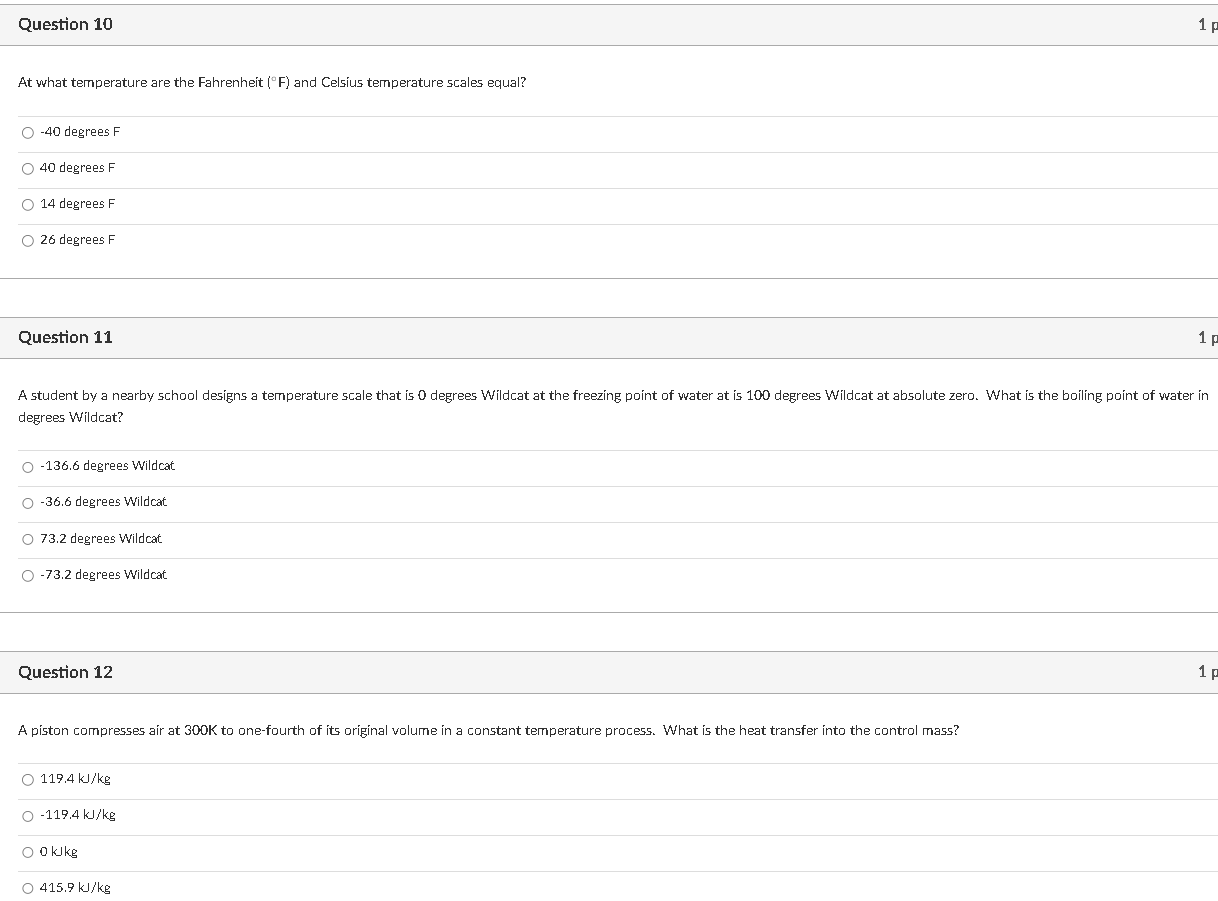Choose the 14 degrees F answer
This screenshot has width=1218, height=901.
[28, 204]
